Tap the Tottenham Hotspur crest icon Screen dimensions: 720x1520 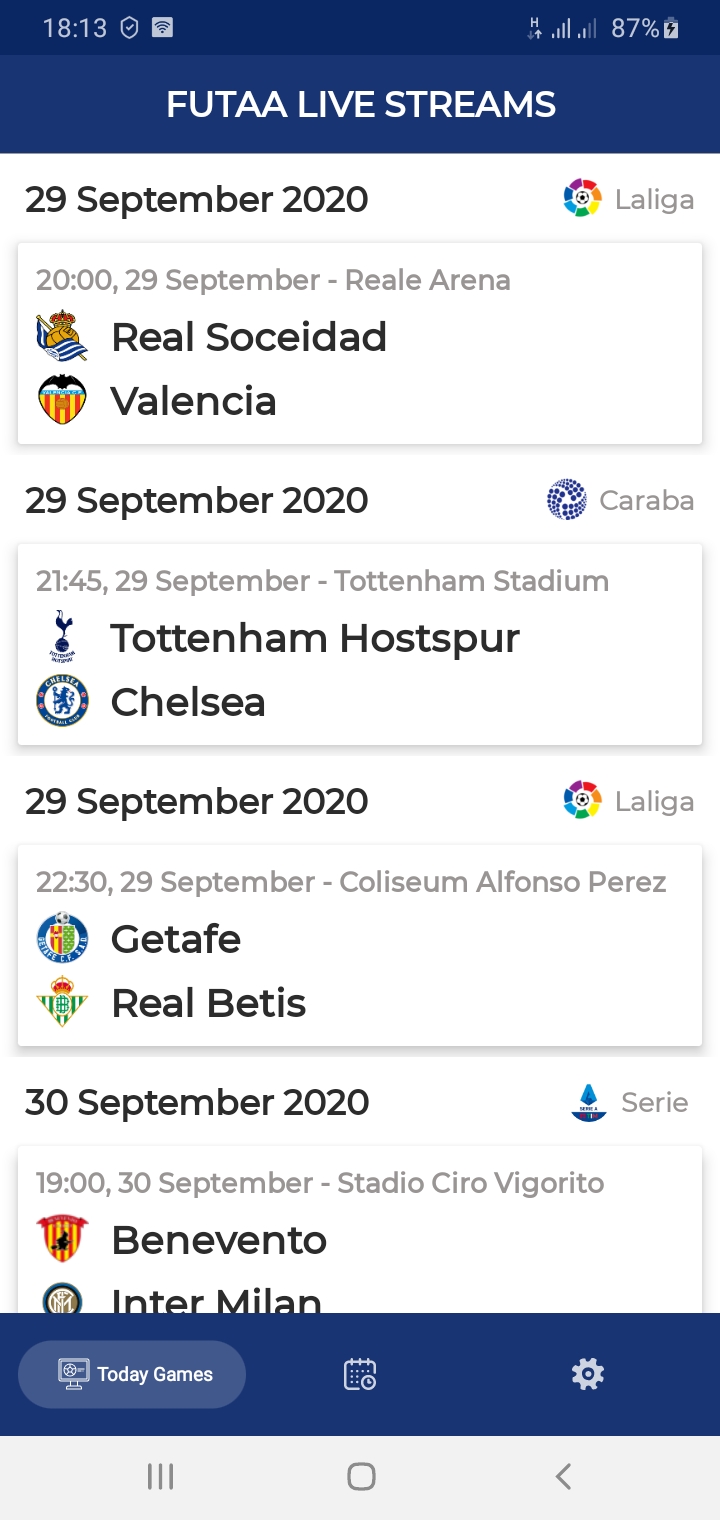point(62,637)
